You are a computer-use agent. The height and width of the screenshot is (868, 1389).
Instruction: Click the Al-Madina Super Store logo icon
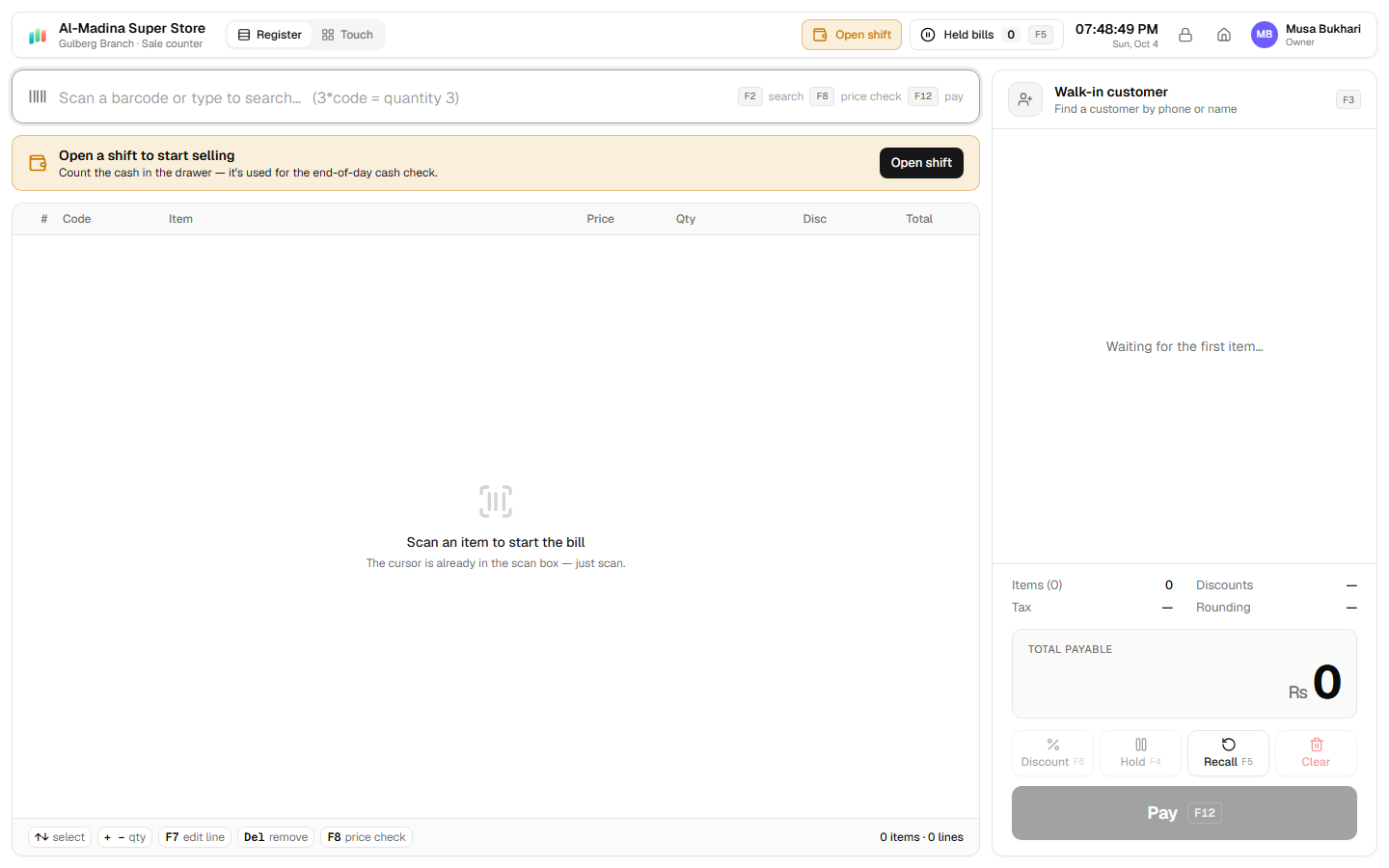(38, 36)
